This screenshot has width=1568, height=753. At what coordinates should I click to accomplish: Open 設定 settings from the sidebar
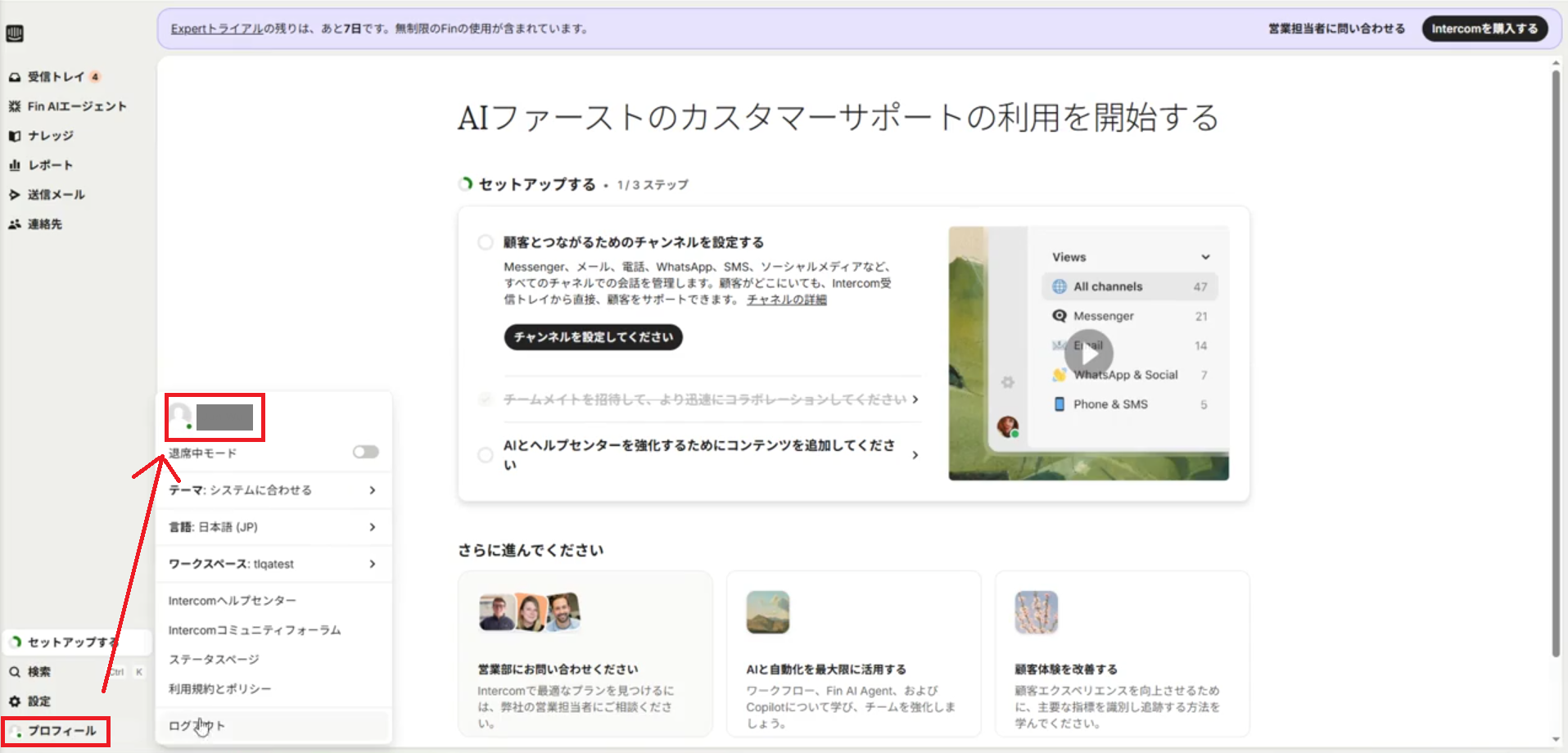30,701
